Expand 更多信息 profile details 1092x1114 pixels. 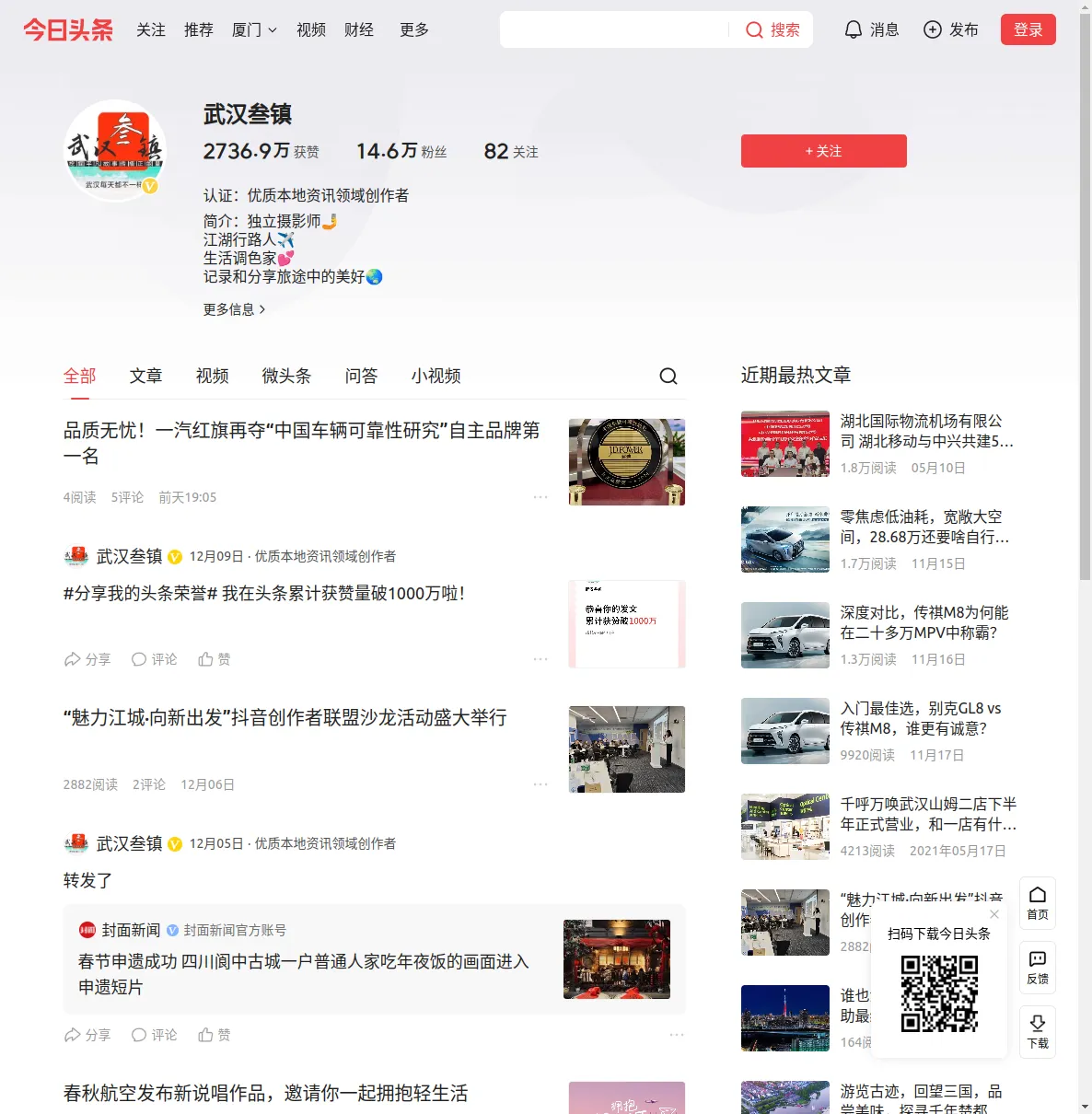pos(235,309)
